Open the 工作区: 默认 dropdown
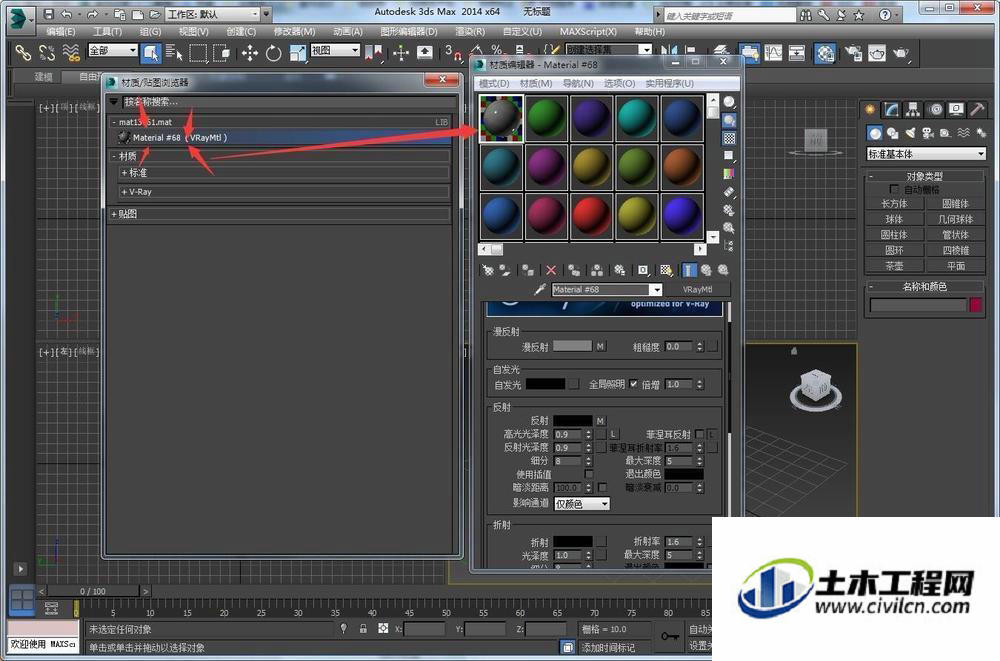1000x661 pixels. tap(213, 13)
